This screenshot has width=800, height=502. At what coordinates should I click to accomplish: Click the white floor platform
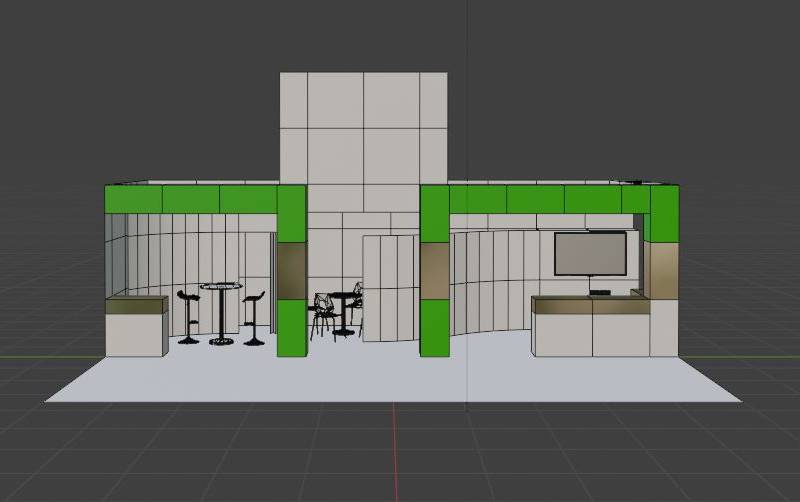(390, 378)
